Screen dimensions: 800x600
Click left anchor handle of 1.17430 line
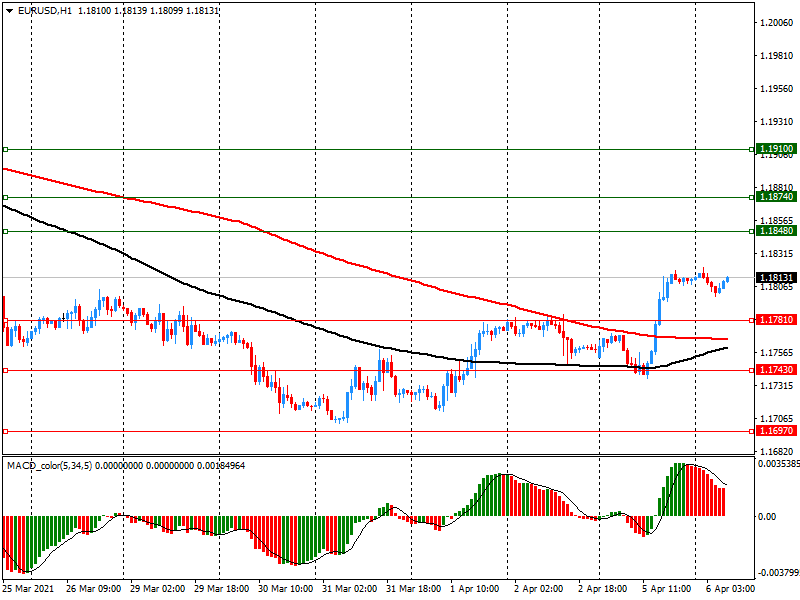point(6,370)
